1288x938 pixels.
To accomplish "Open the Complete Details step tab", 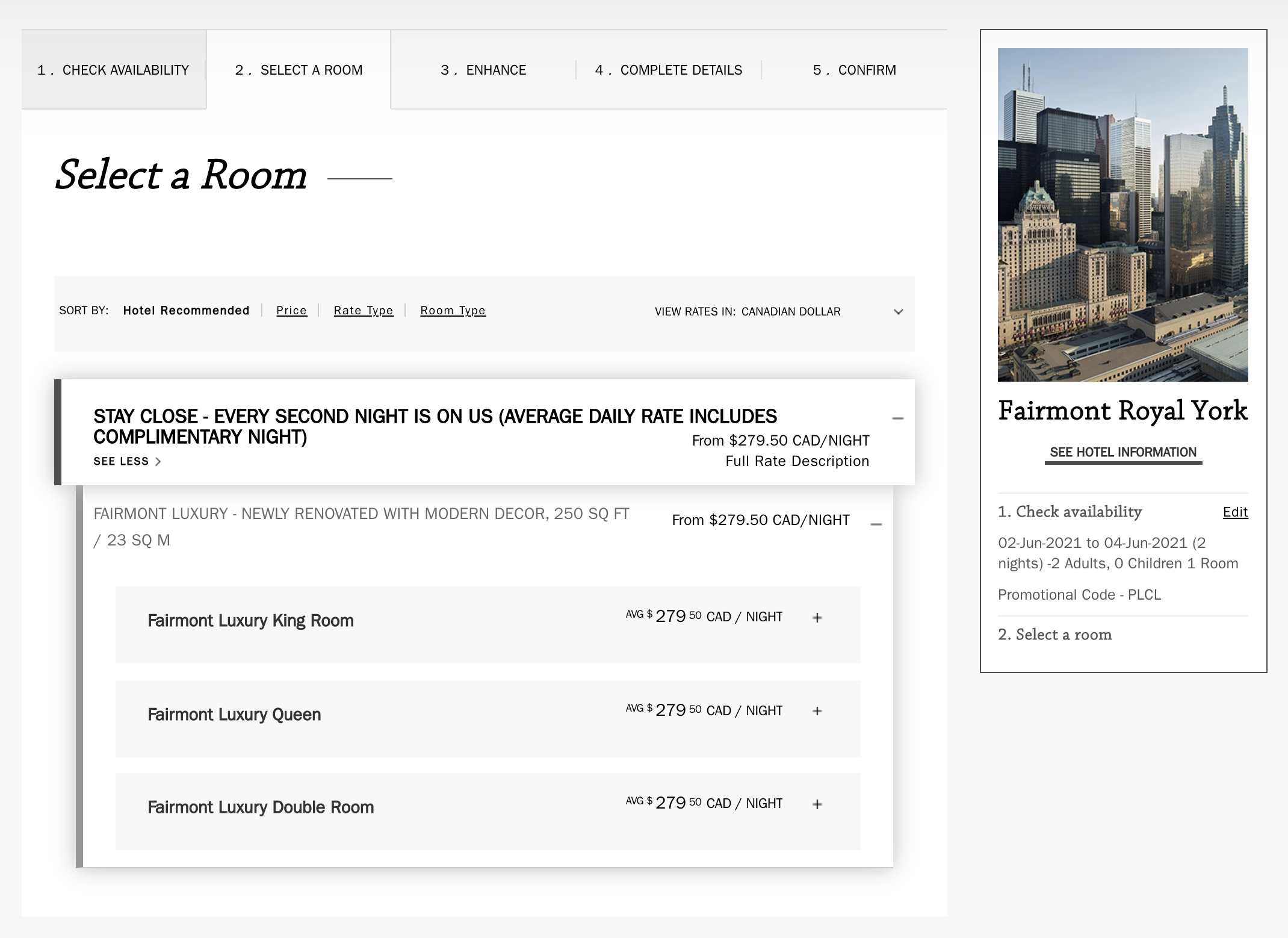I will click(668, 70).
